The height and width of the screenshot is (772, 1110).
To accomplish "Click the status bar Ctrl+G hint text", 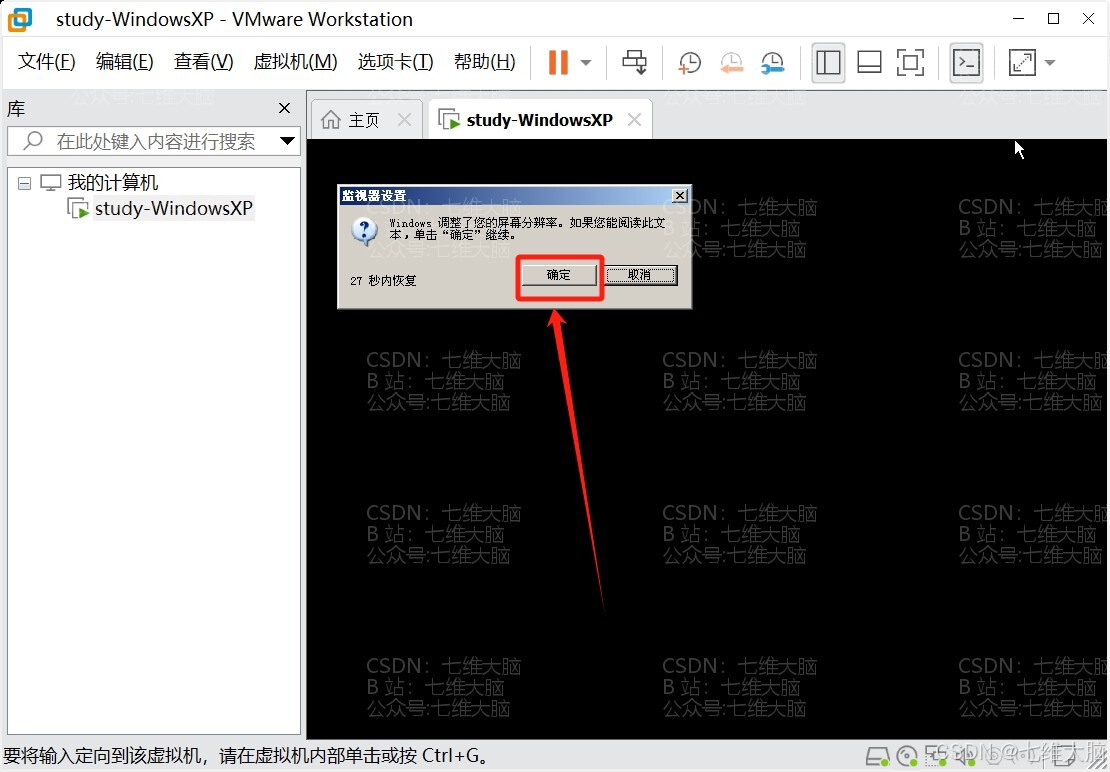I will 246,756.
